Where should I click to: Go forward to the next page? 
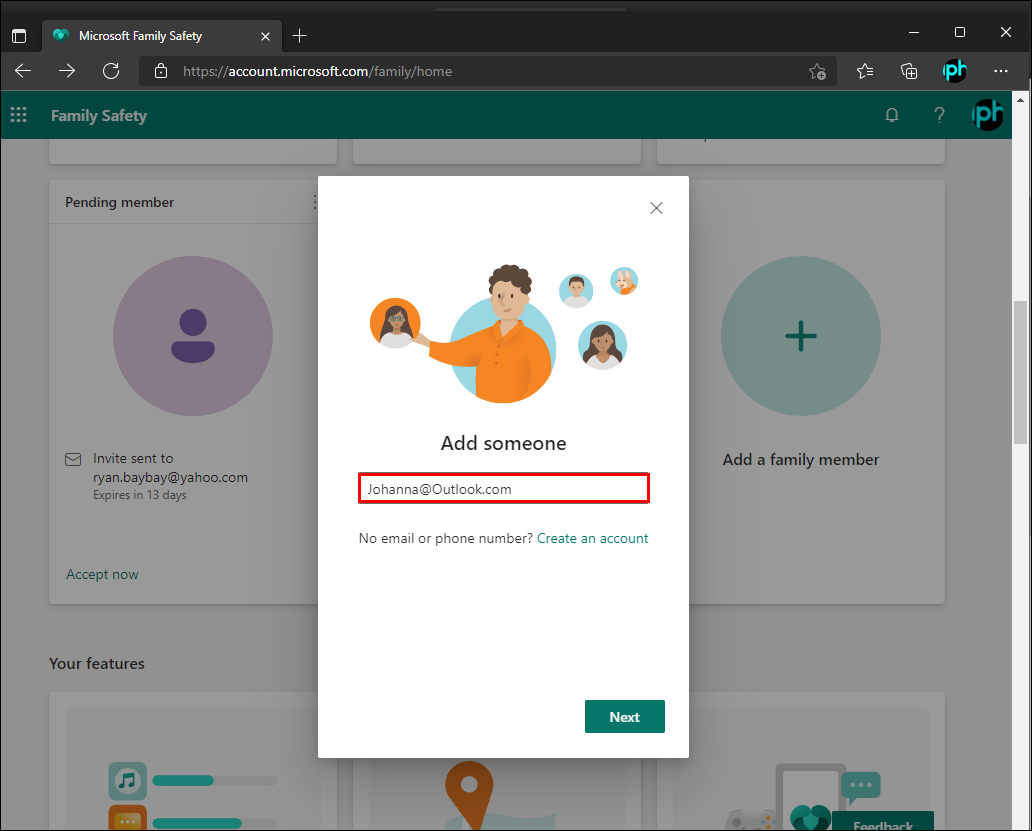[x=67, y=71]
